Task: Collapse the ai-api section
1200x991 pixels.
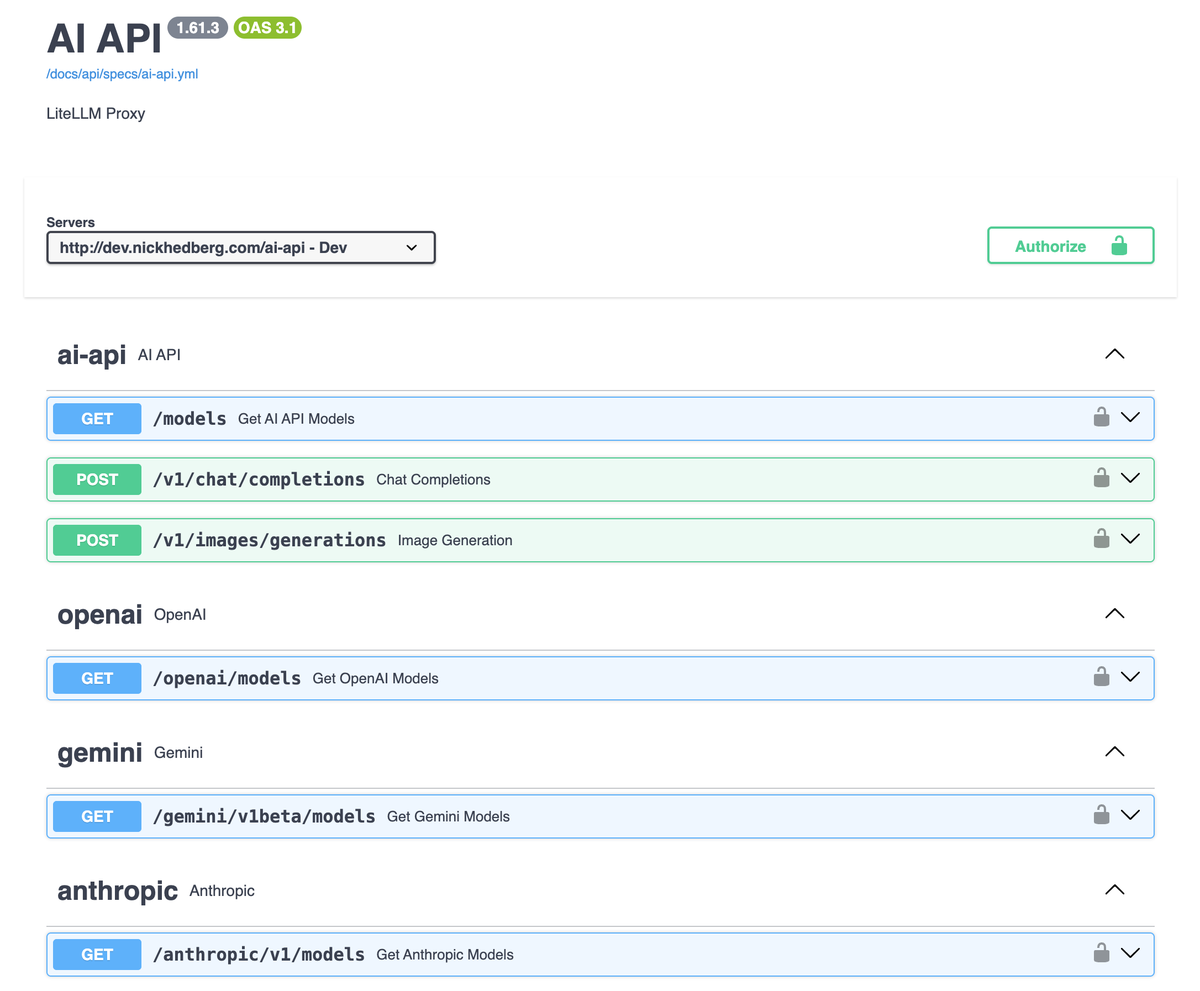Action: pyautogui.click(x=1114, y=353)
